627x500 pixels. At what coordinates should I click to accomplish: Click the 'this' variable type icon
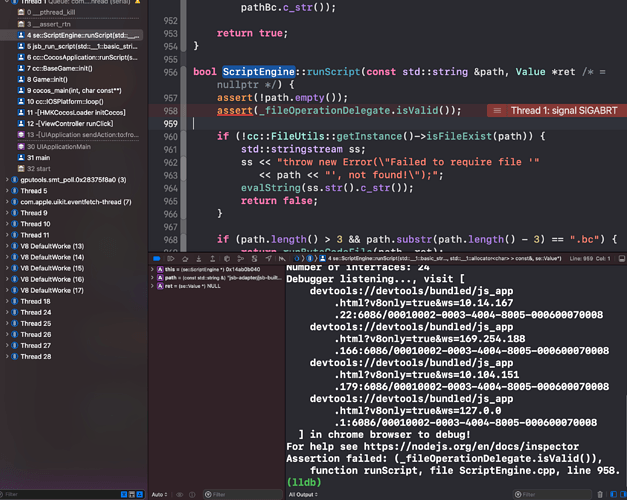click(160, 269)
